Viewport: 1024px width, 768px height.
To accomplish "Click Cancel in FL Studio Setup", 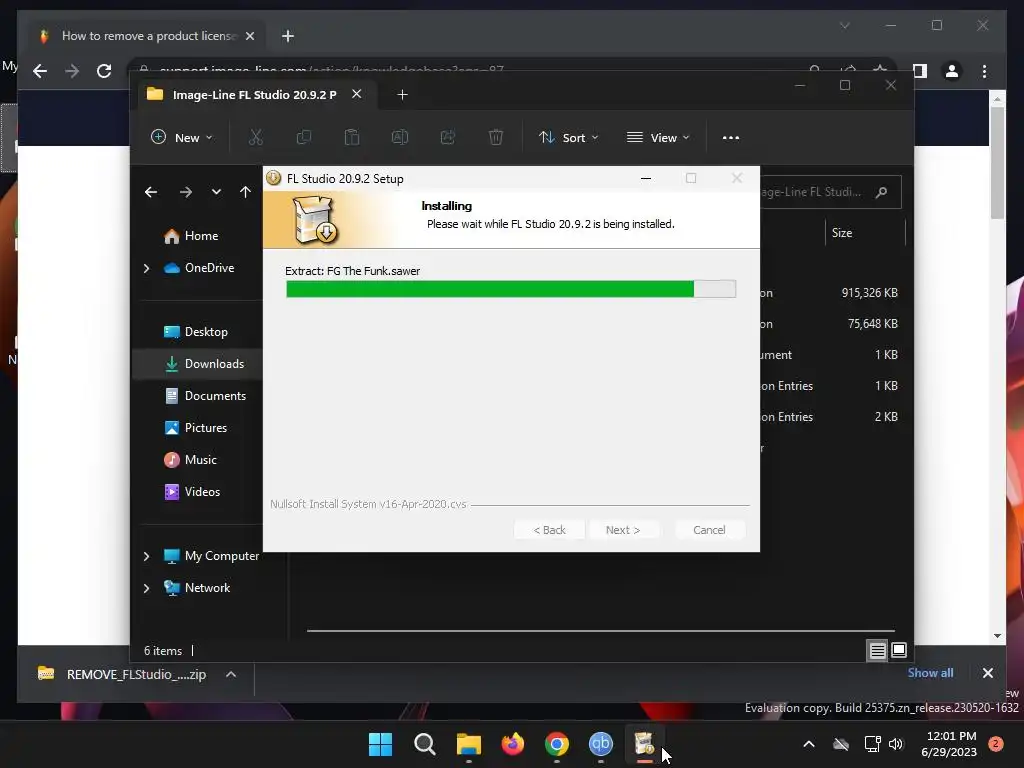I will tap(709, 530).
